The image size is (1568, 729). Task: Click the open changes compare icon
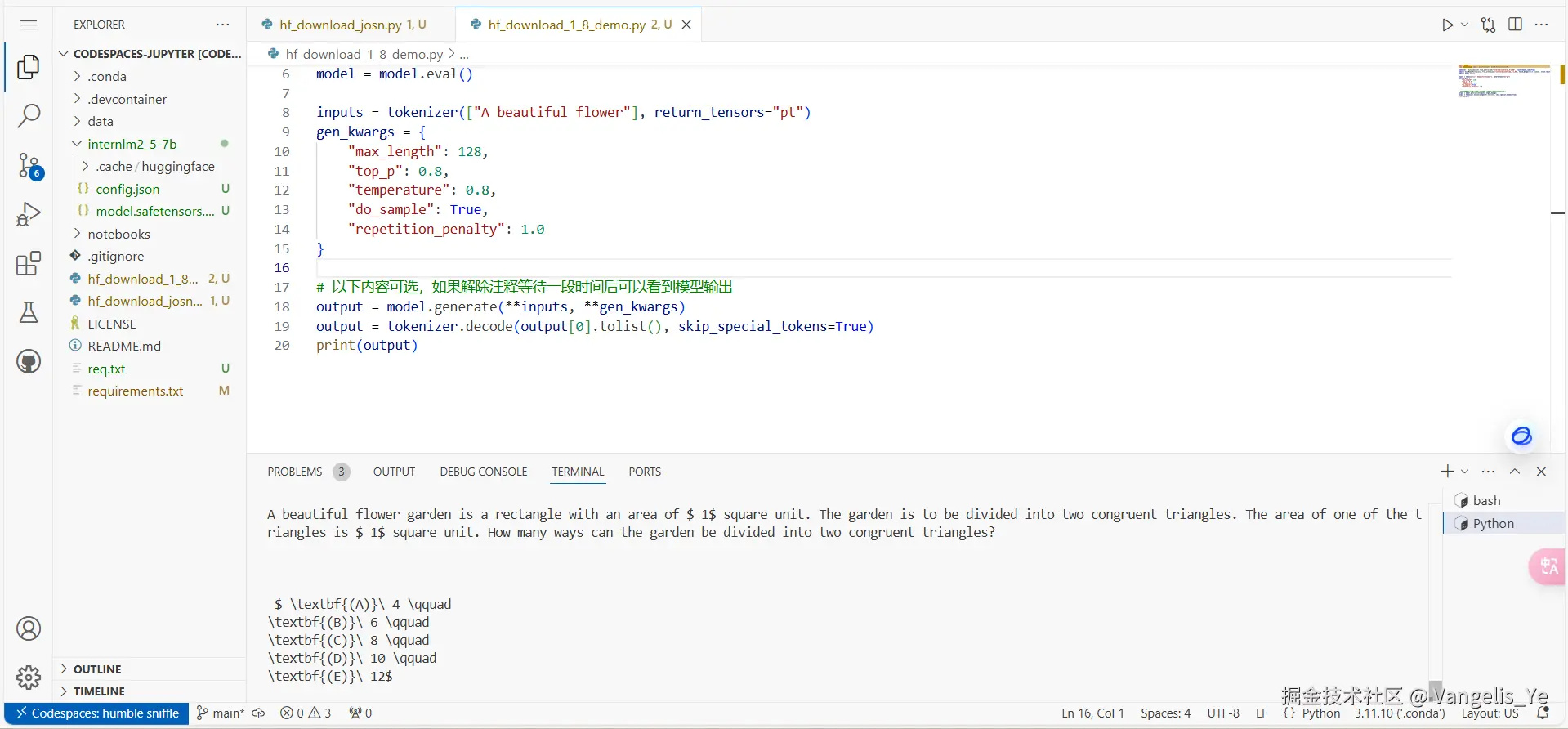pos(1489,25)
